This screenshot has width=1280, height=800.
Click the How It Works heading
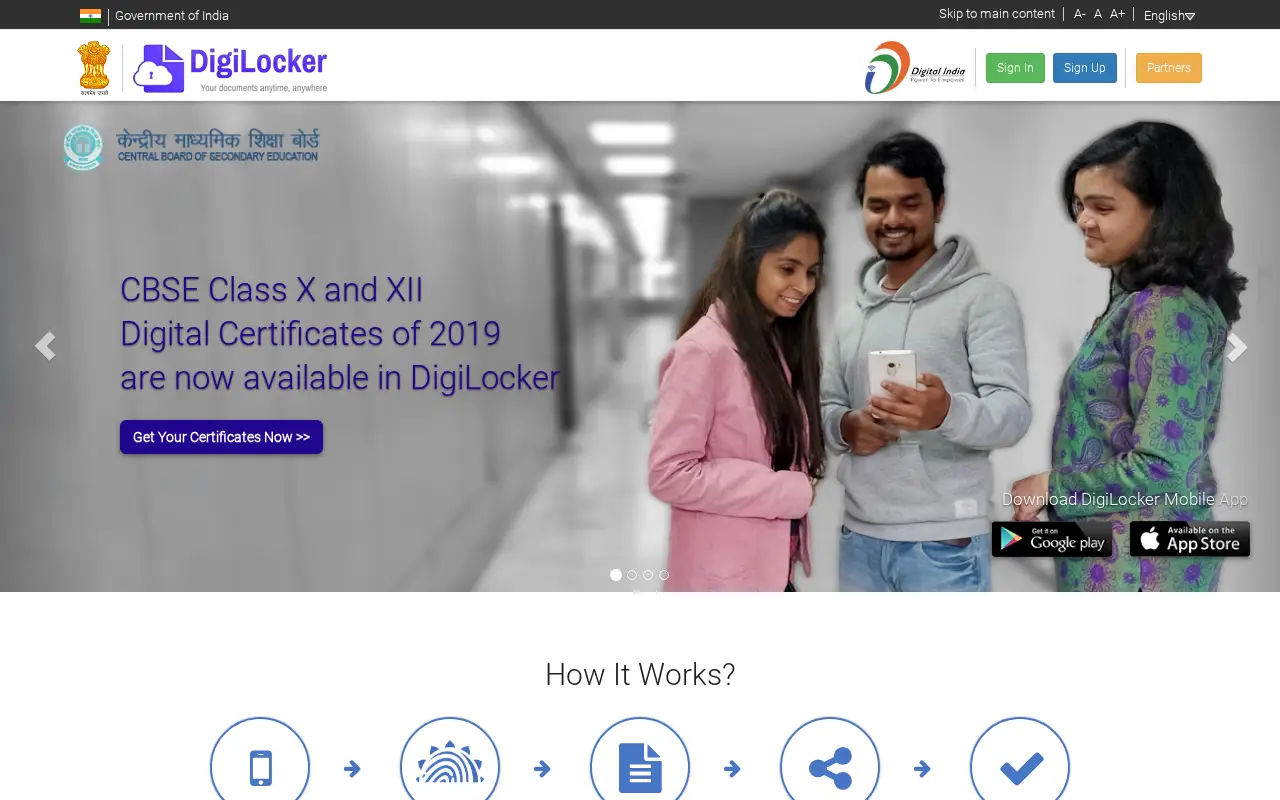(x=640, y=675)
